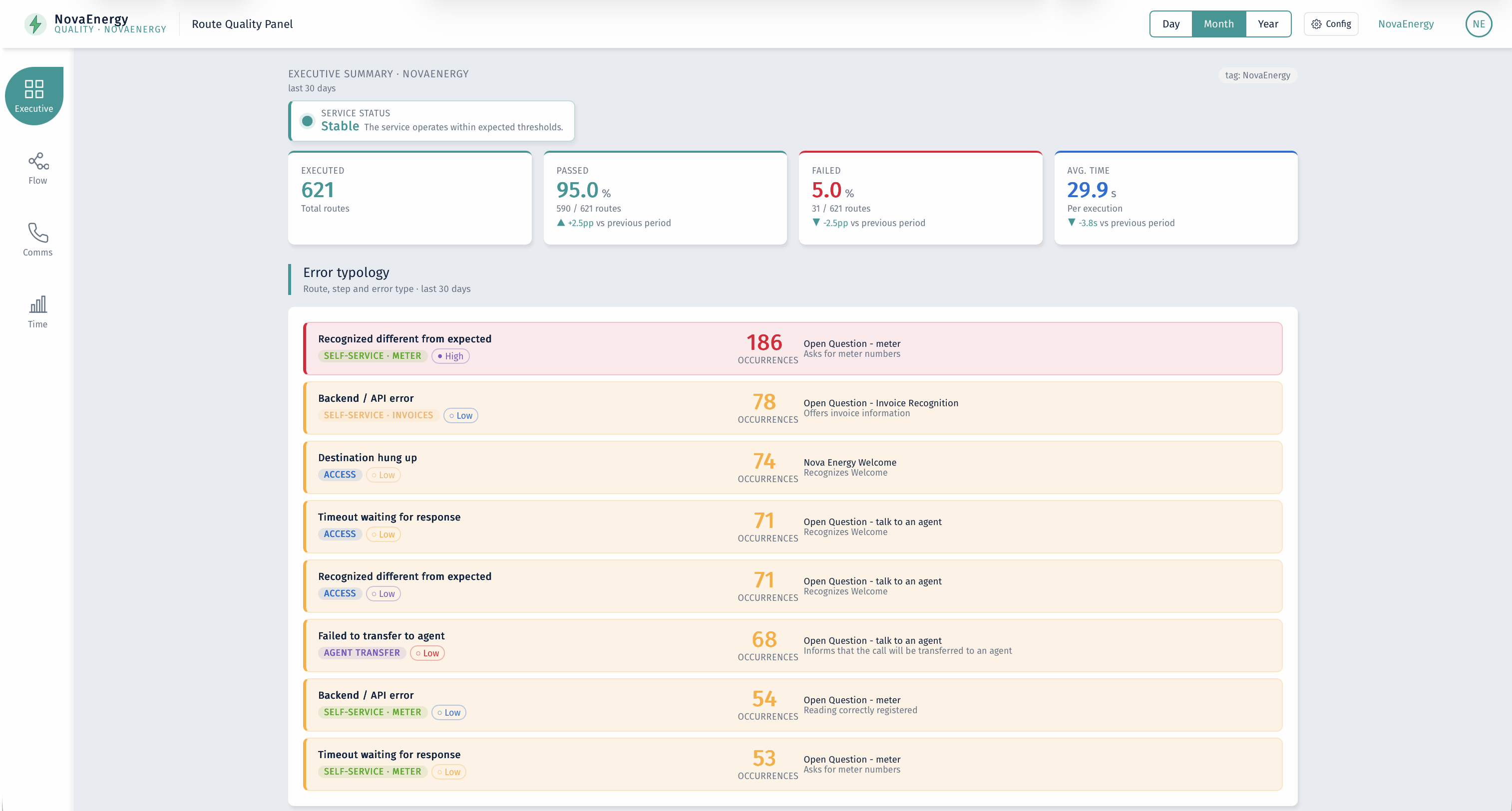Click the 590 / 621 routes text
The height and width of the screenshot is (811, 1512).
(x=589, y=208)
